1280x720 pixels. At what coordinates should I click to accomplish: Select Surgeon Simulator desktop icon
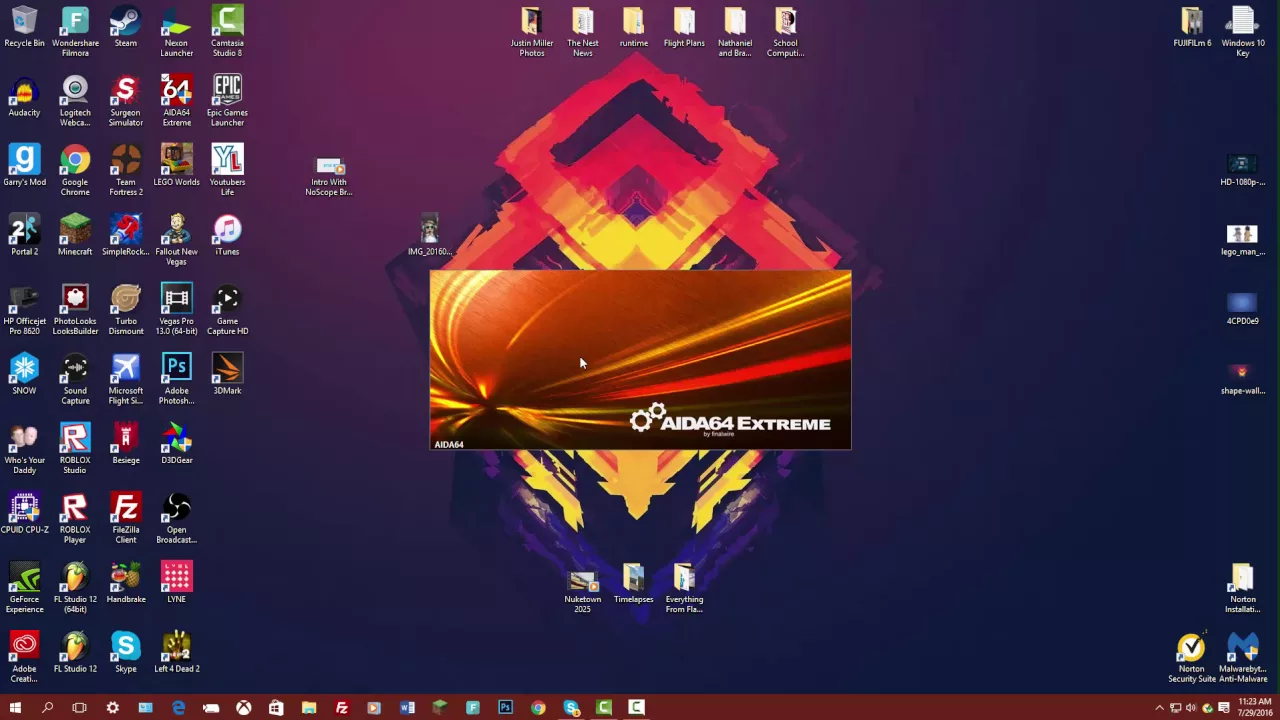click(x=125, y=102)
